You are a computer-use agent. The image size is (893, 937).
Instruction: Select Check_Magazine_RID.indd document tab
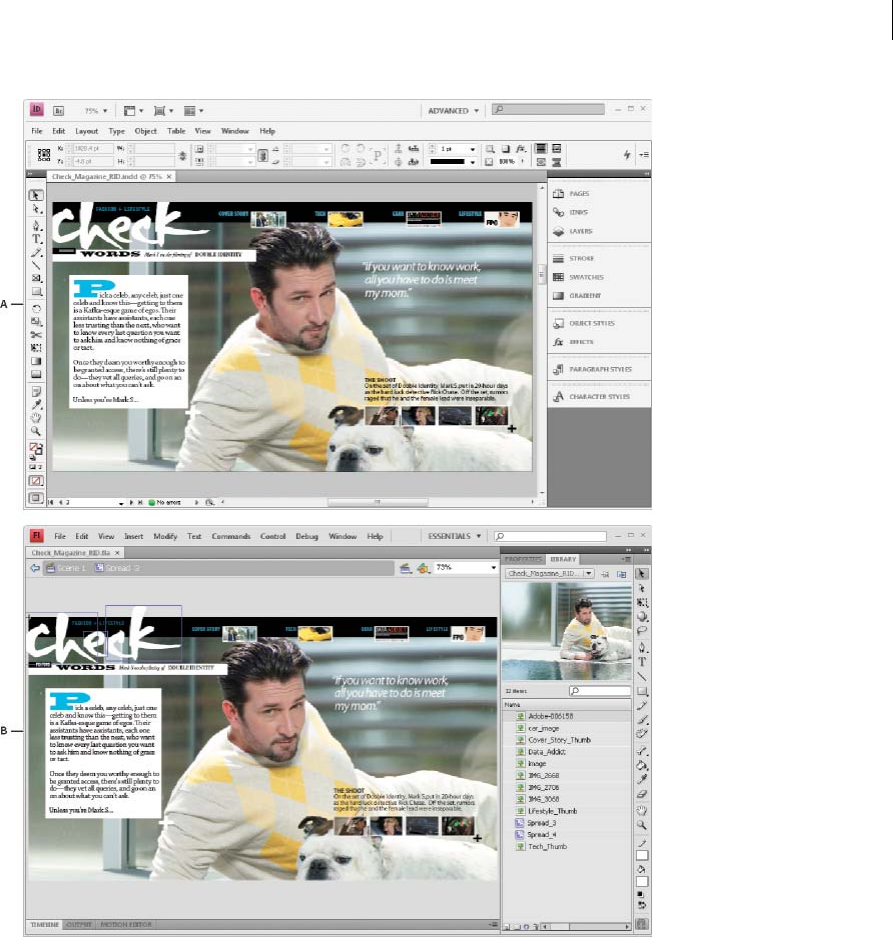pos(112,177)
